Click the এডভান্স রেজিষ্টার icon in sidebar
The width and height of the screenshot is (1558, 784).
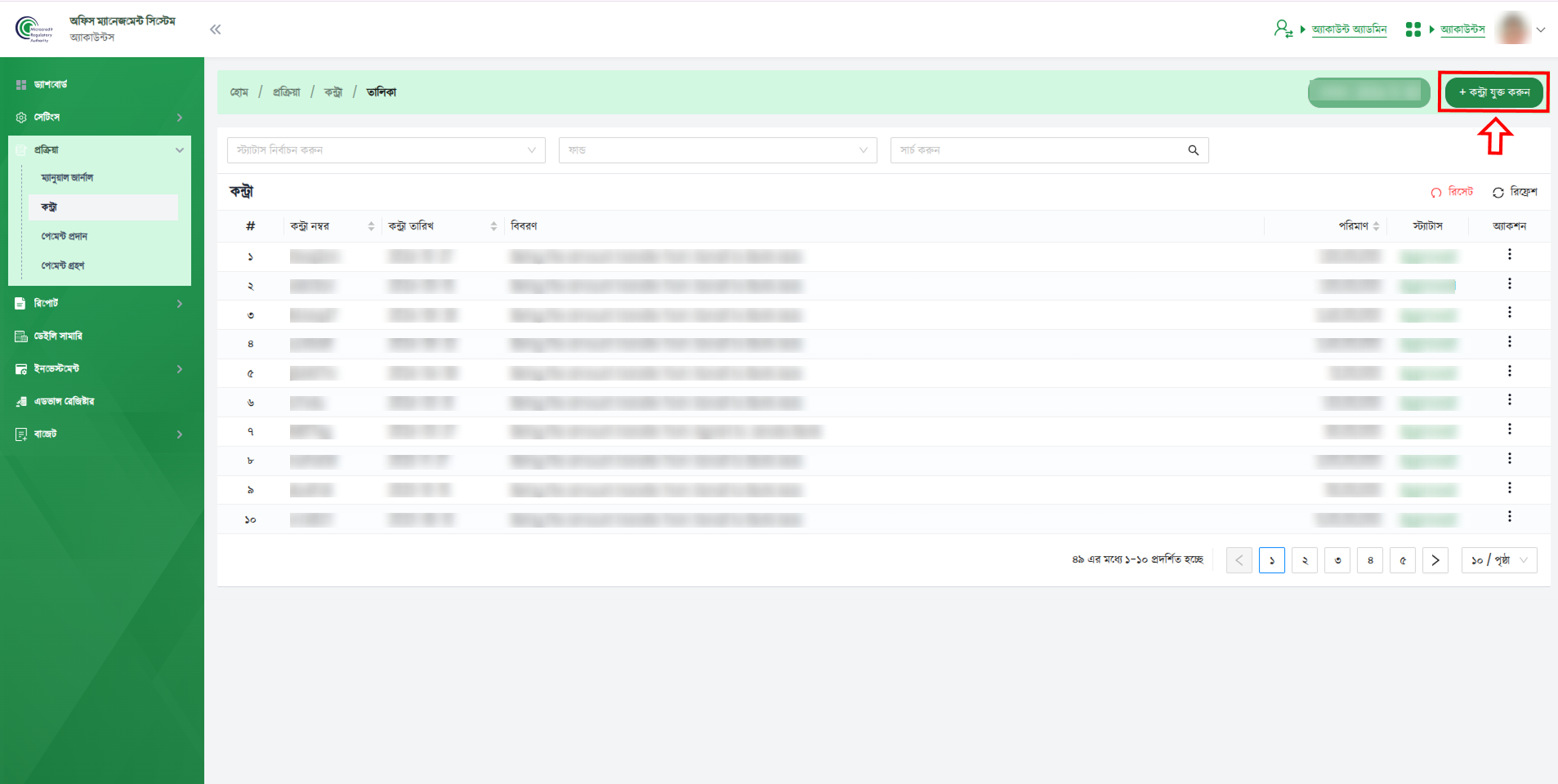point(21,402)
